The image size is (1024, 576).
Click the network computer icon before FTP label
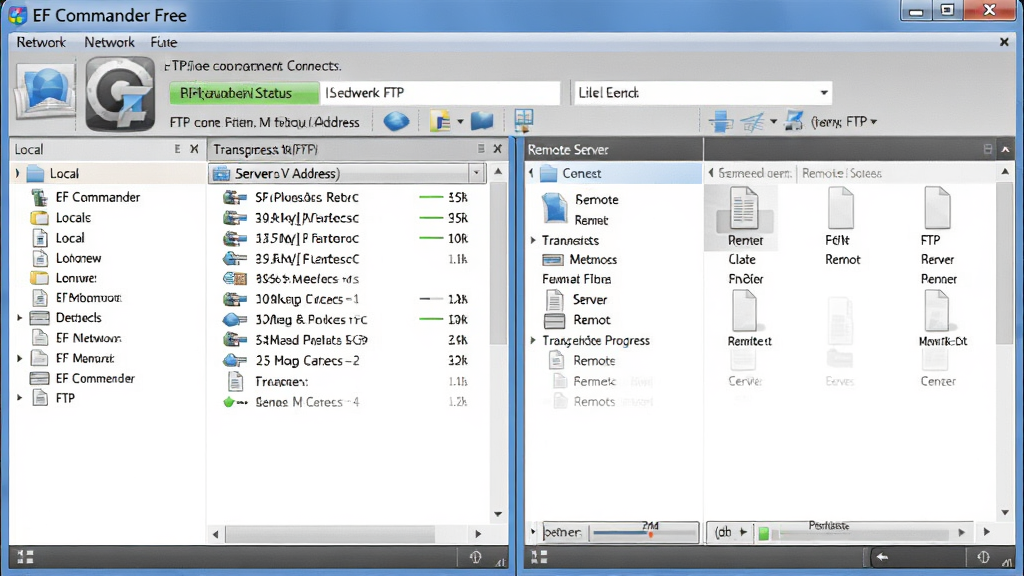(793, 121)
